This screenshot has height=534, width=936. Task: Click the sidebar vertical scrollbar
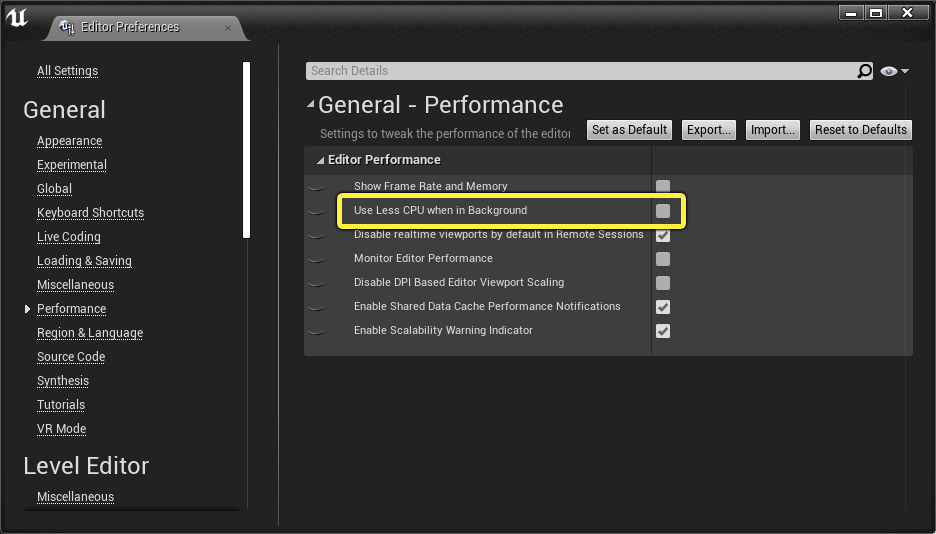point(247,150)
